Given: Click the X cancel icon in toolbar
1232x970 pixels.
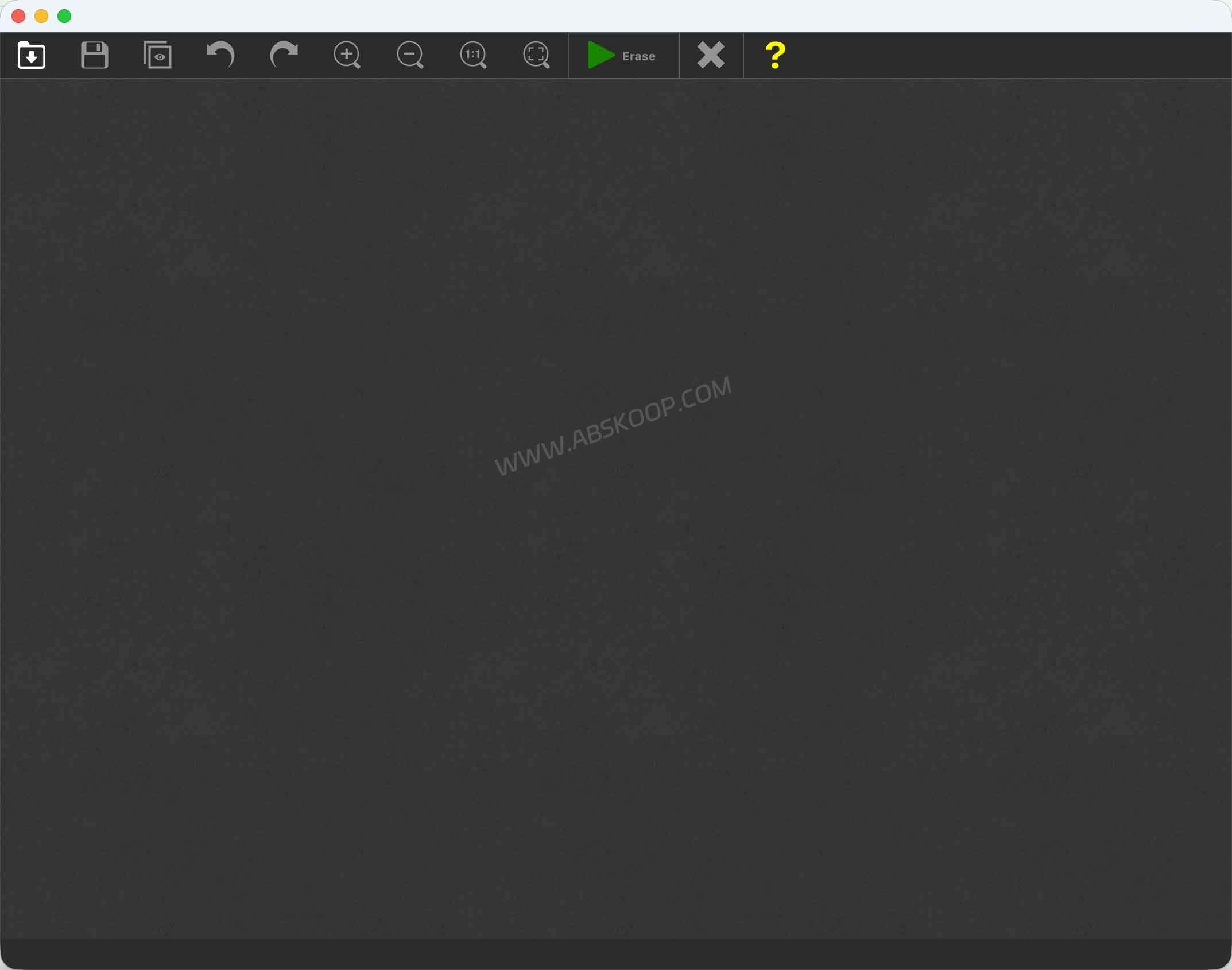Looking at the screenshot, I should 711,55.
